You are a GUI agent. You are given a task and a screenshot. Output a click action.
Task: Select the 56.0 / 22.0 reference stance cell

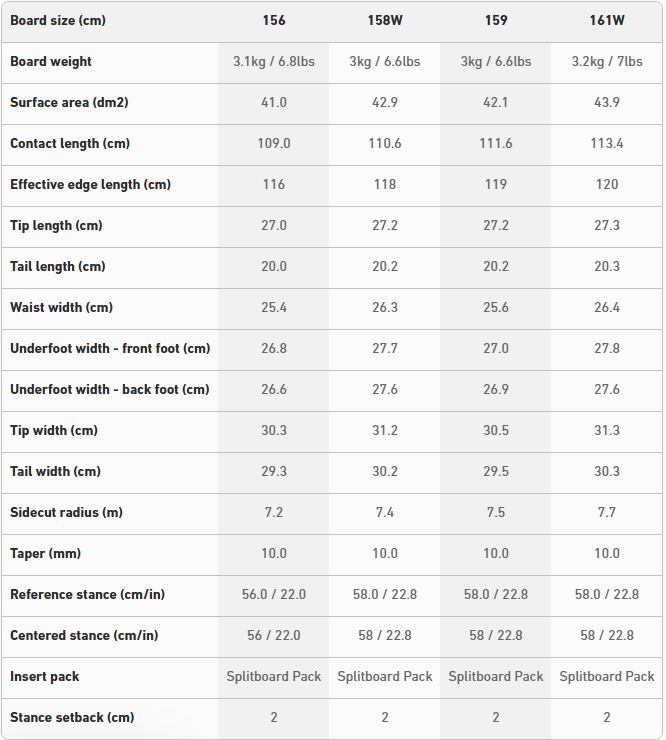point(274,594)
